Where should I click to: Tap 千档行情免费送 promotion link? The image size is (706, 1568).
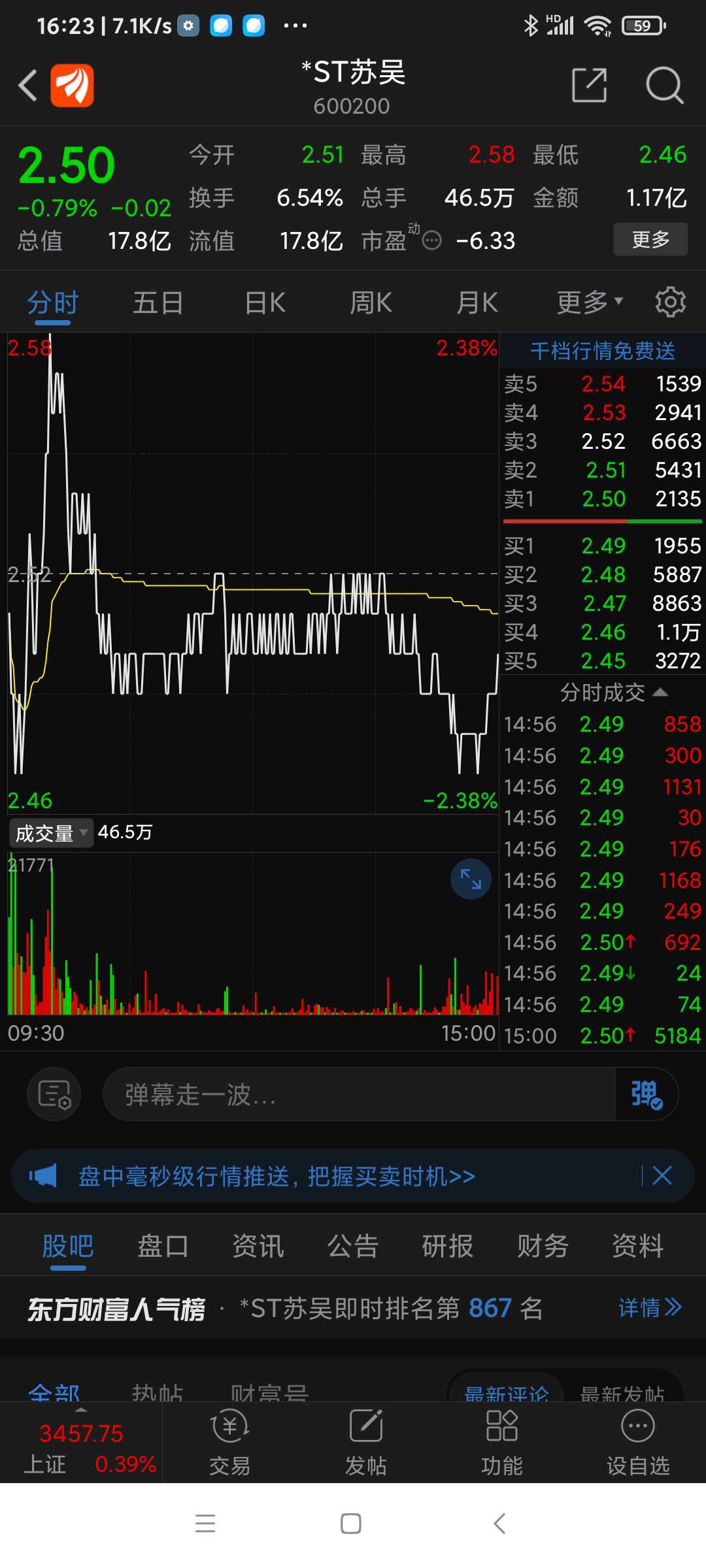pyautogui.click(x=602, y=351)
